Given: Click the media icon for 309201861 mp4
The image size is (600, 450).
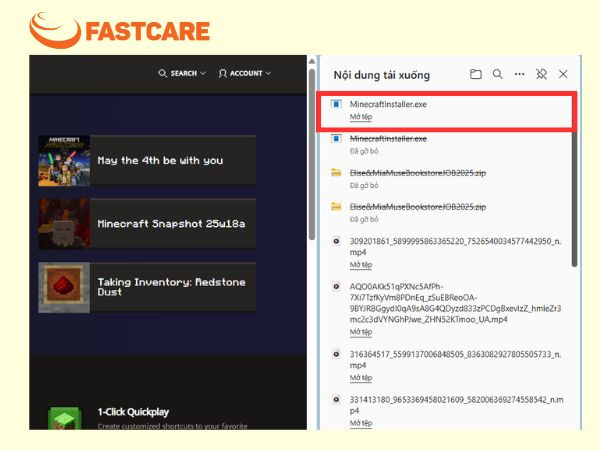Looking at the screenshot, I should coord(336,241).
